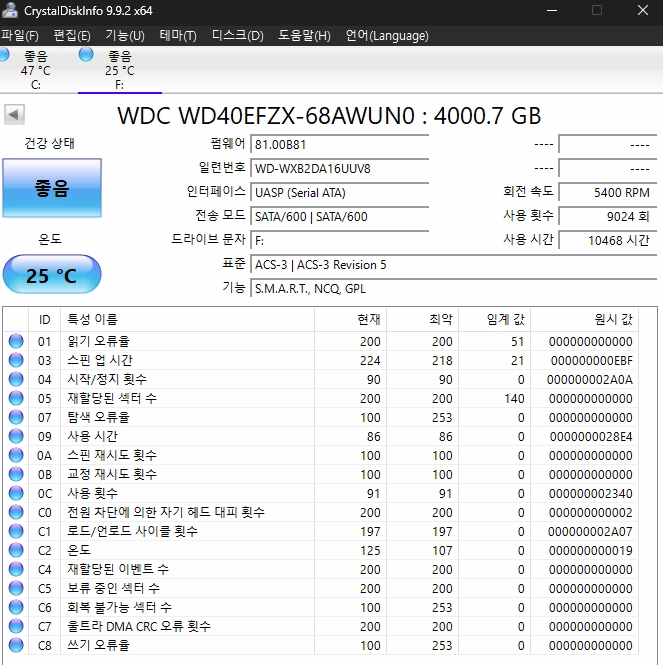Open the 편집(E) menu

coord(72,36)
